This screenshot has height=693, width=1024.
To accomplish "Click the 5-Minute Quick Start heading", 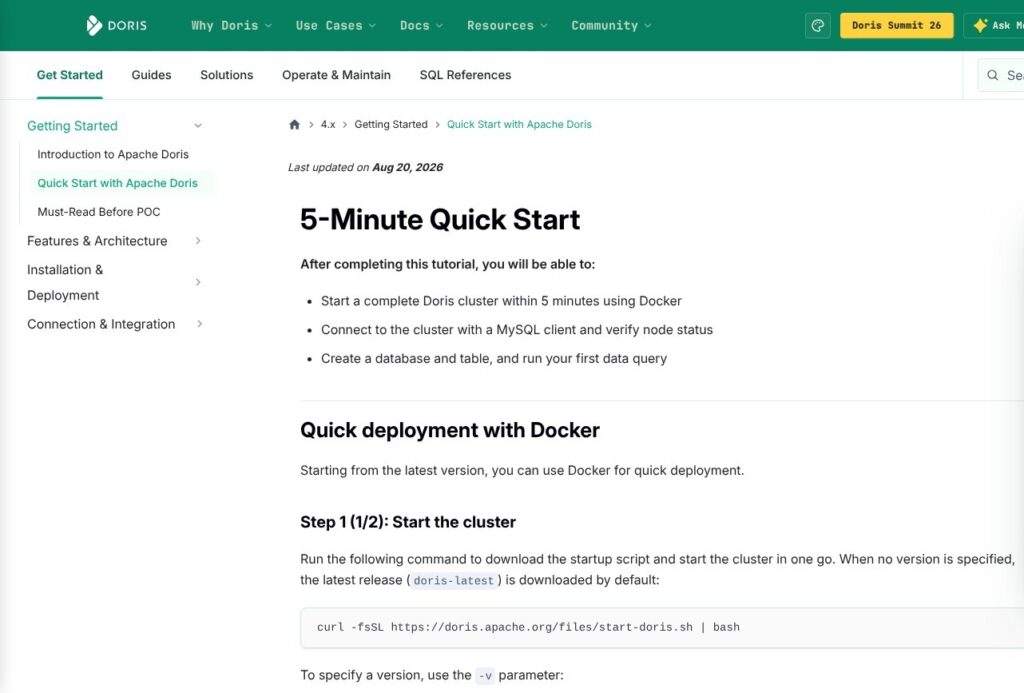I will 440,219.
